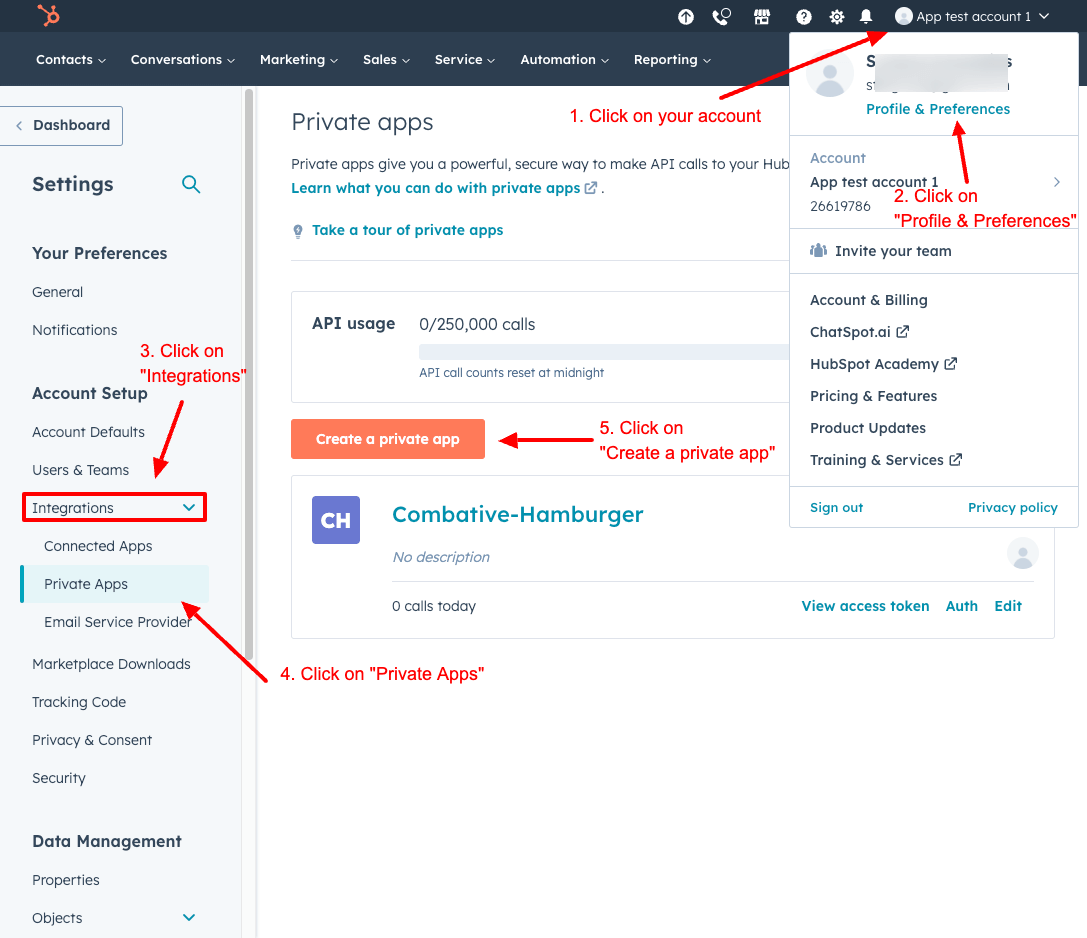
Task: Start Take a tour of private apps
Action: tap(408, 230)
